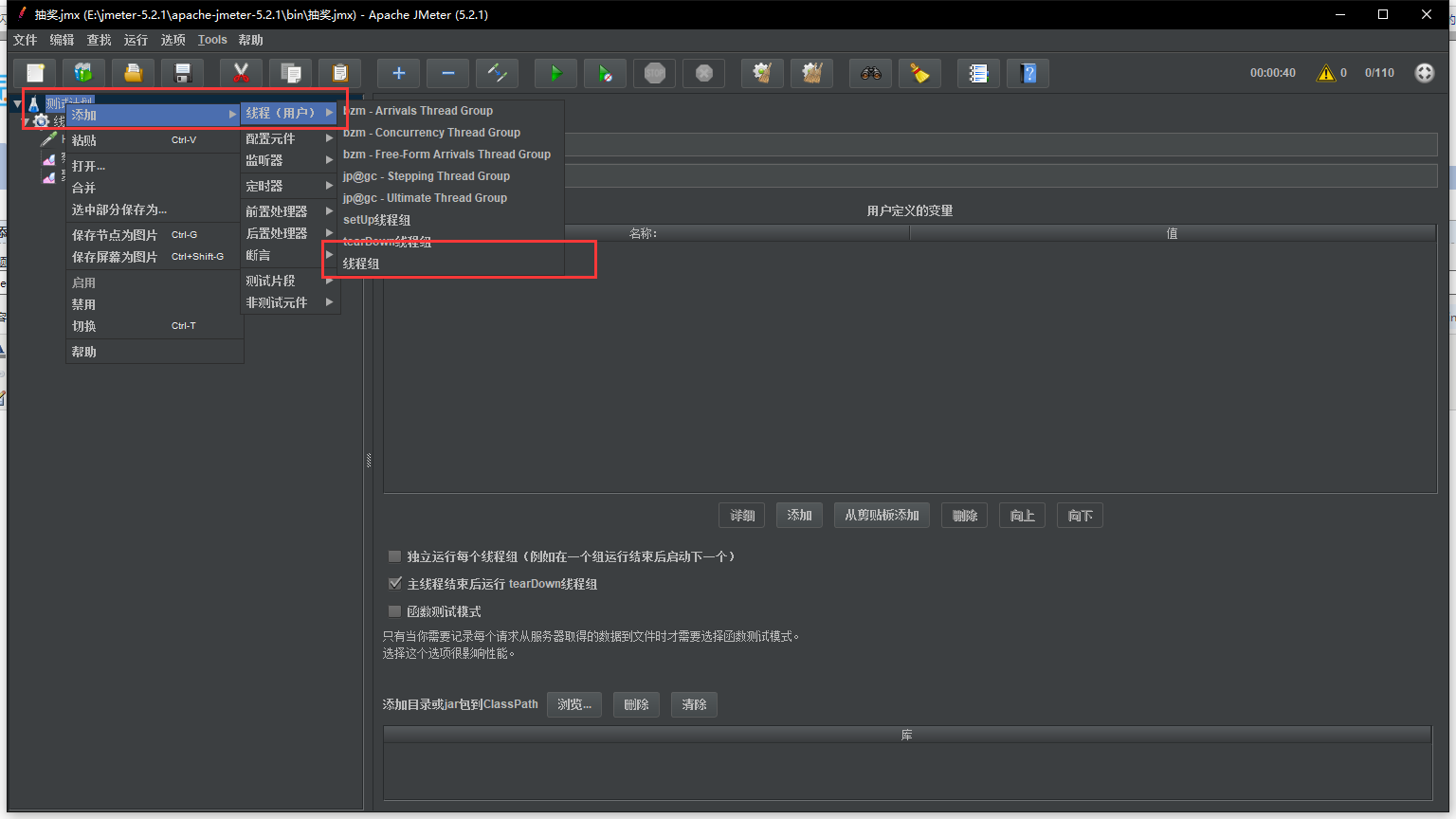Copy using the toolbar Copy icon

[x=291, y=73]
